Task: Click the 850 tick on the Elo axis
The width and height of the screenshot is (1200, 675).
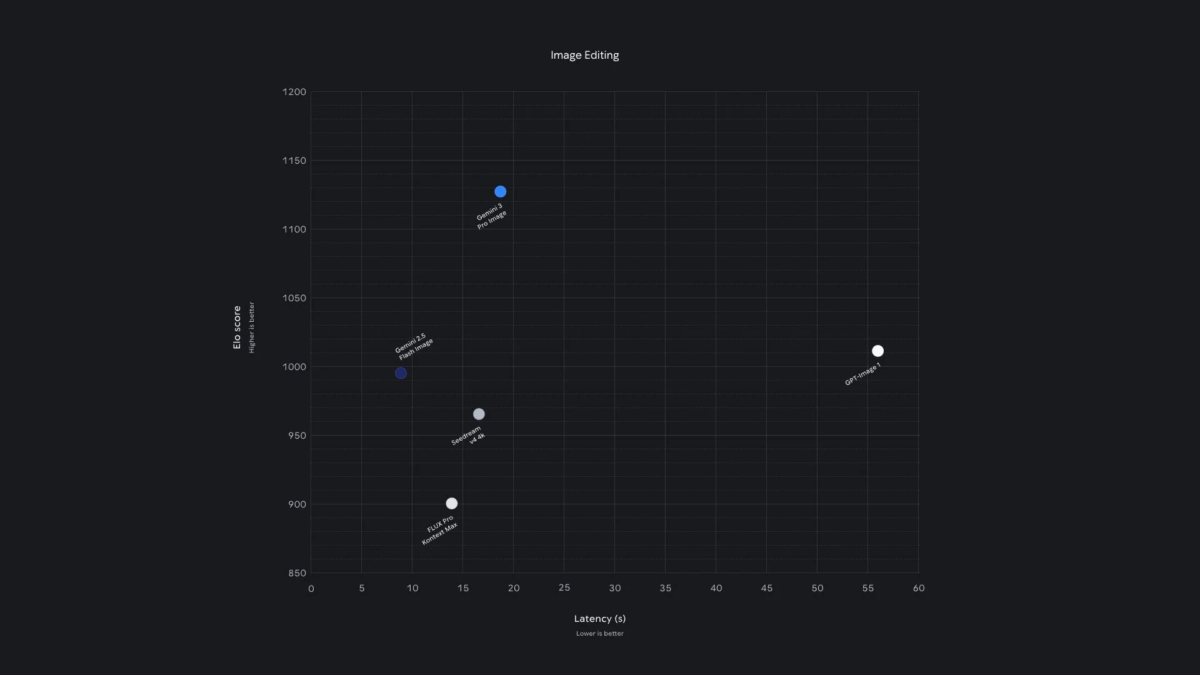Action: pos(297,573)
